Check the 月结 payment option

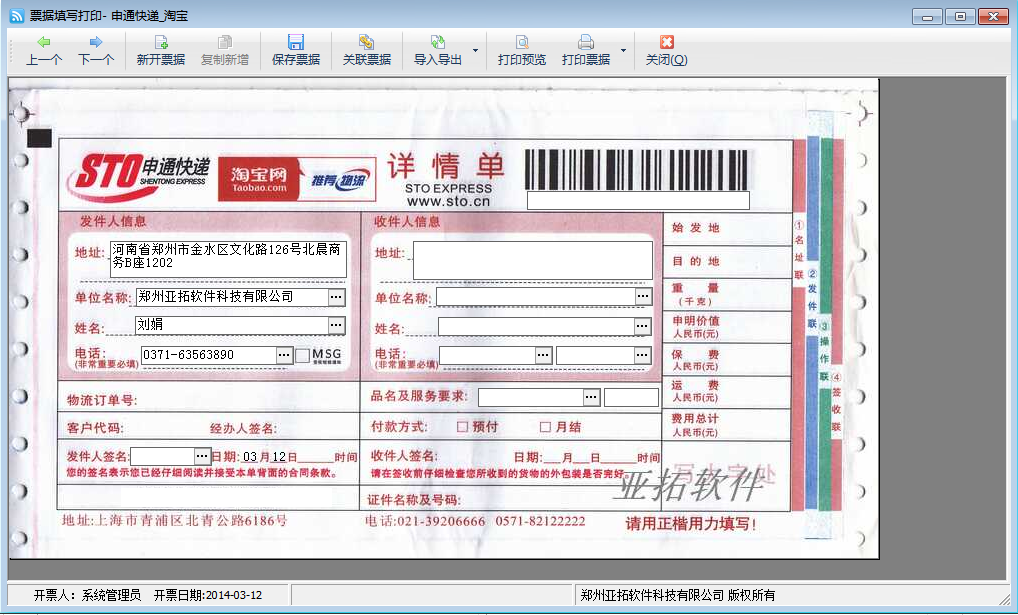[545, 427]
